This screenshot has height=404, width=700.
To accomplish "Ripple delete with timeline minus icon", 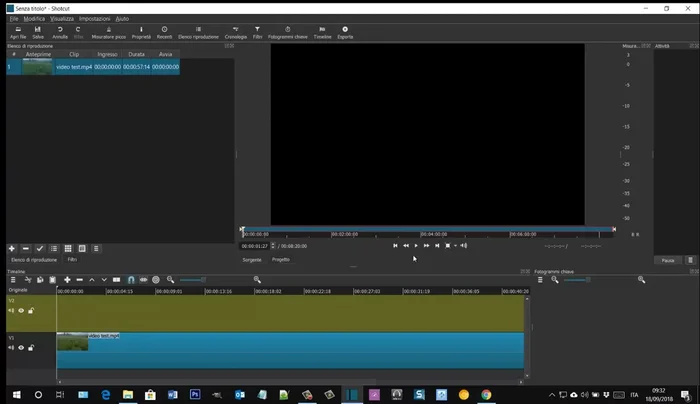I will pos(79,280).
